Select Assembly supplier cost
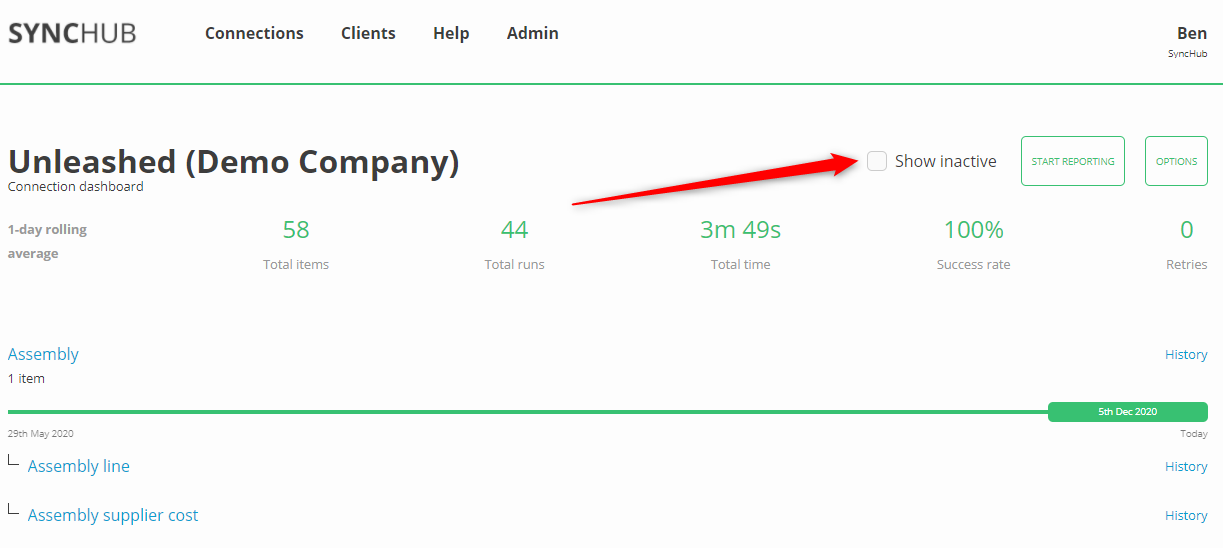 pos(113,515)
